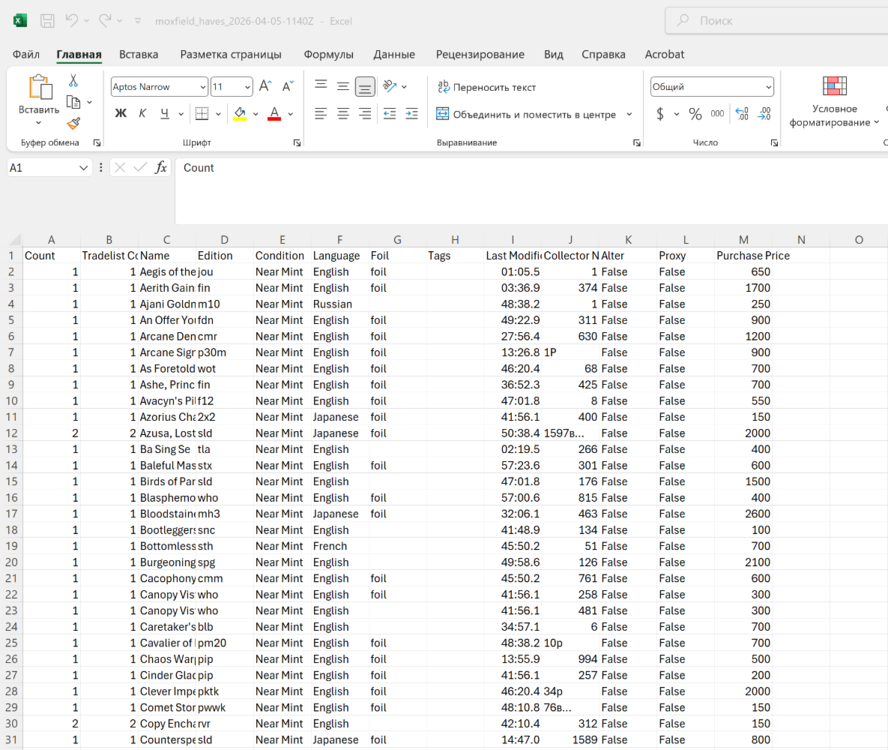This screenshot has width=888, height=750.
Task: Expand the number format dropdown (Общий)
Action: (768, 87)
